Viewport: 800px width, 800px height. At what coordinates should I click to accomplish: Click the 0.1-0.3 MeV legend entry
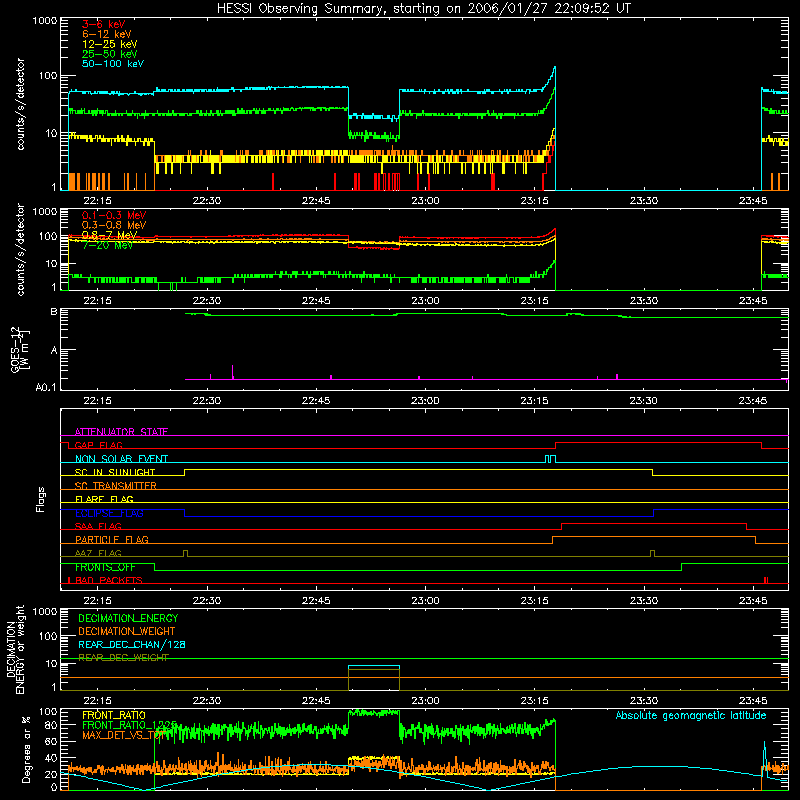coord(114,215)
